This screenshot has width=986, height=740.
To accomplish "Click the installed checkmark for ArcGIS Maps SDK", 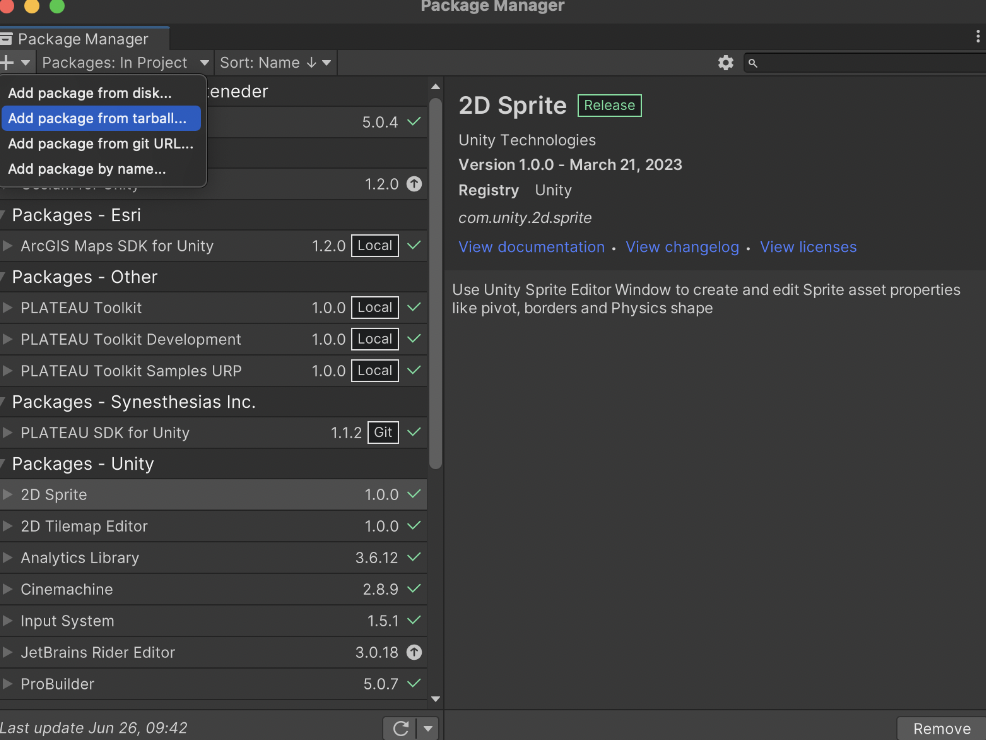I will (414, 245).
